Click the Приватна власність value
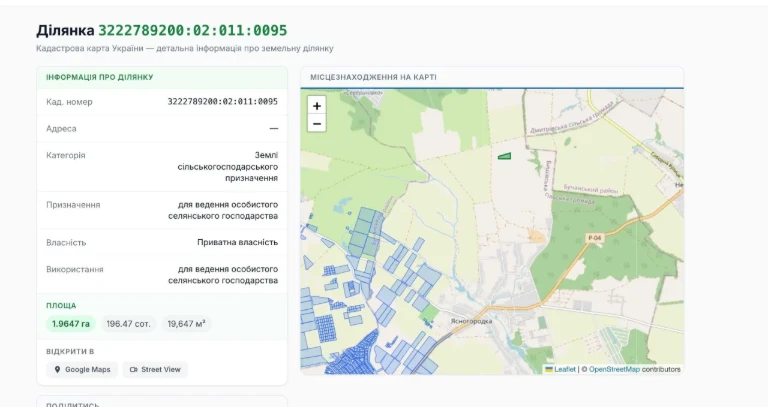 [x=238, y=242]
